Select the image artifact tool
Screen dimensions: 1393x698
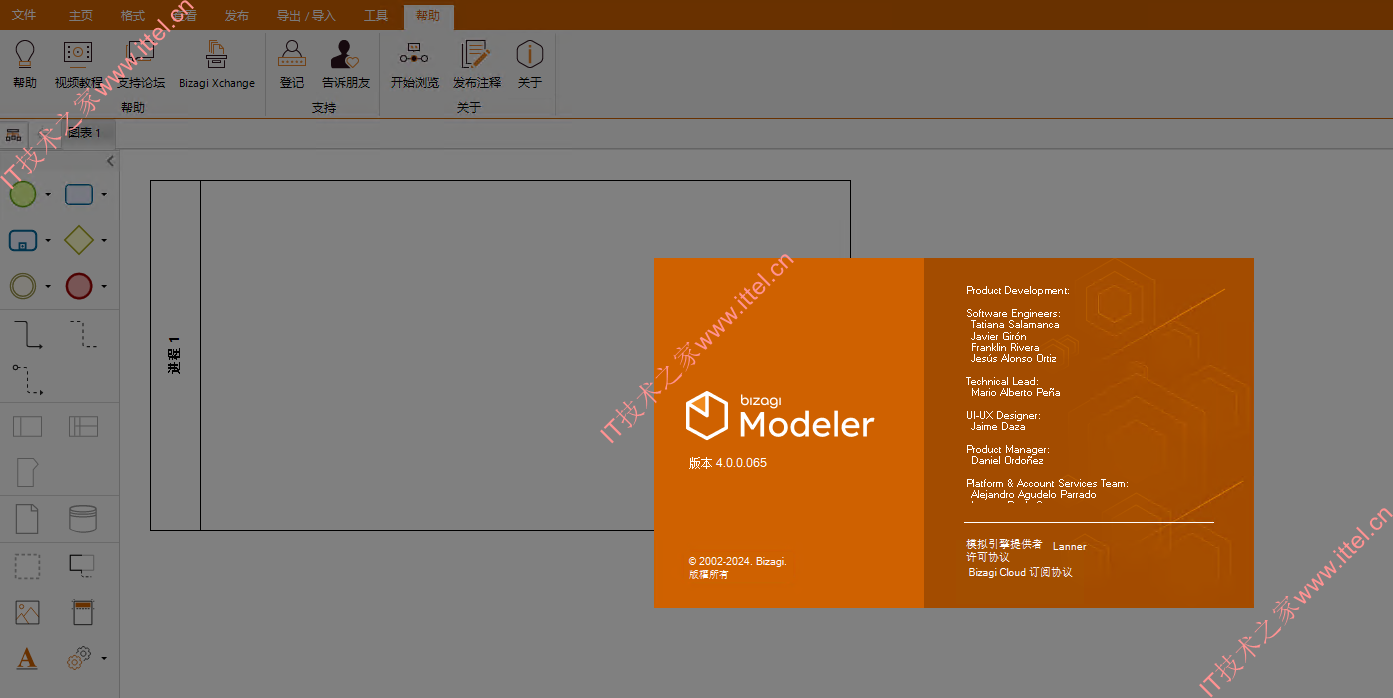pos(27,612)
